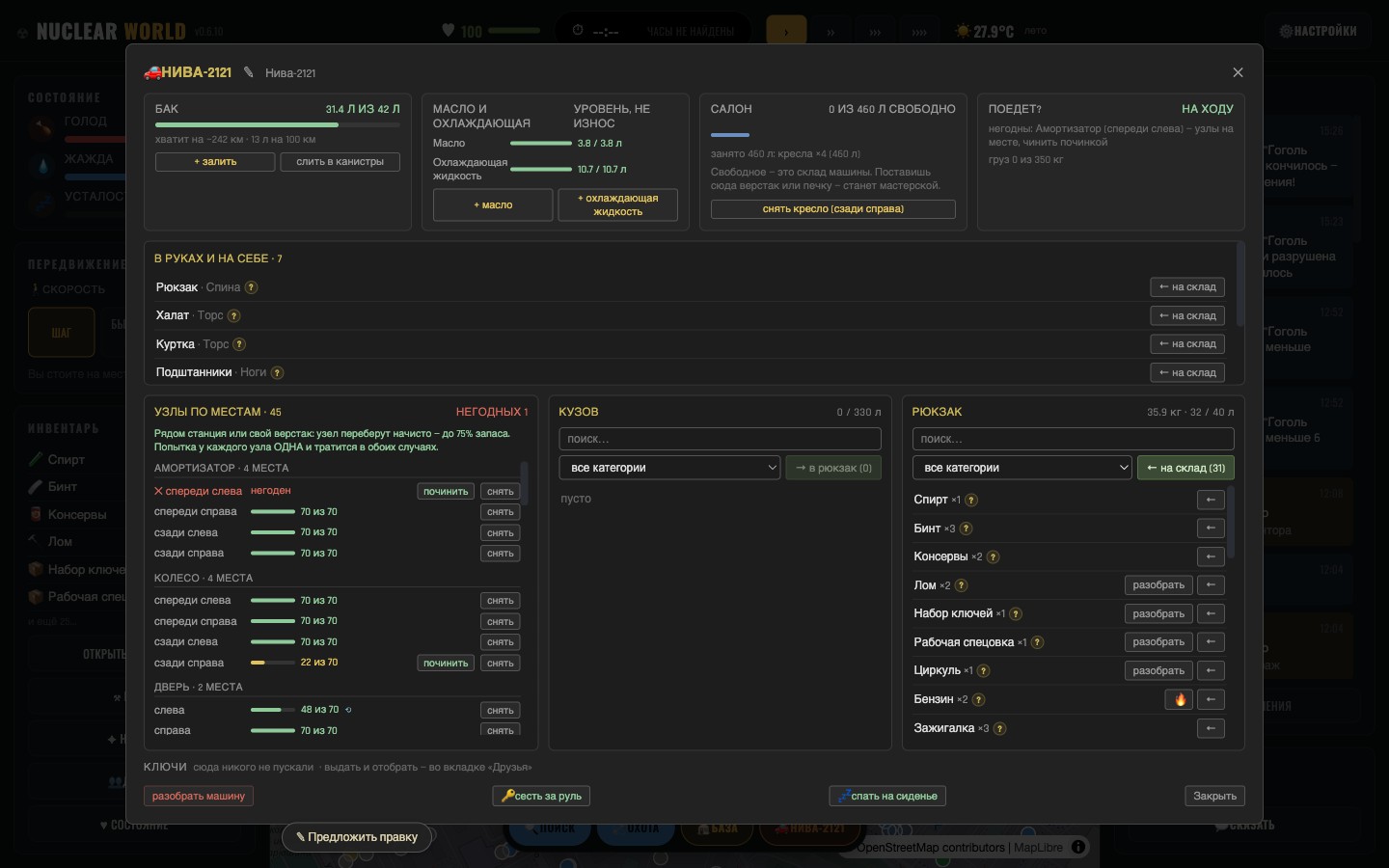Disassemble Набор ключей with разобрать

tap(1158, 613)
